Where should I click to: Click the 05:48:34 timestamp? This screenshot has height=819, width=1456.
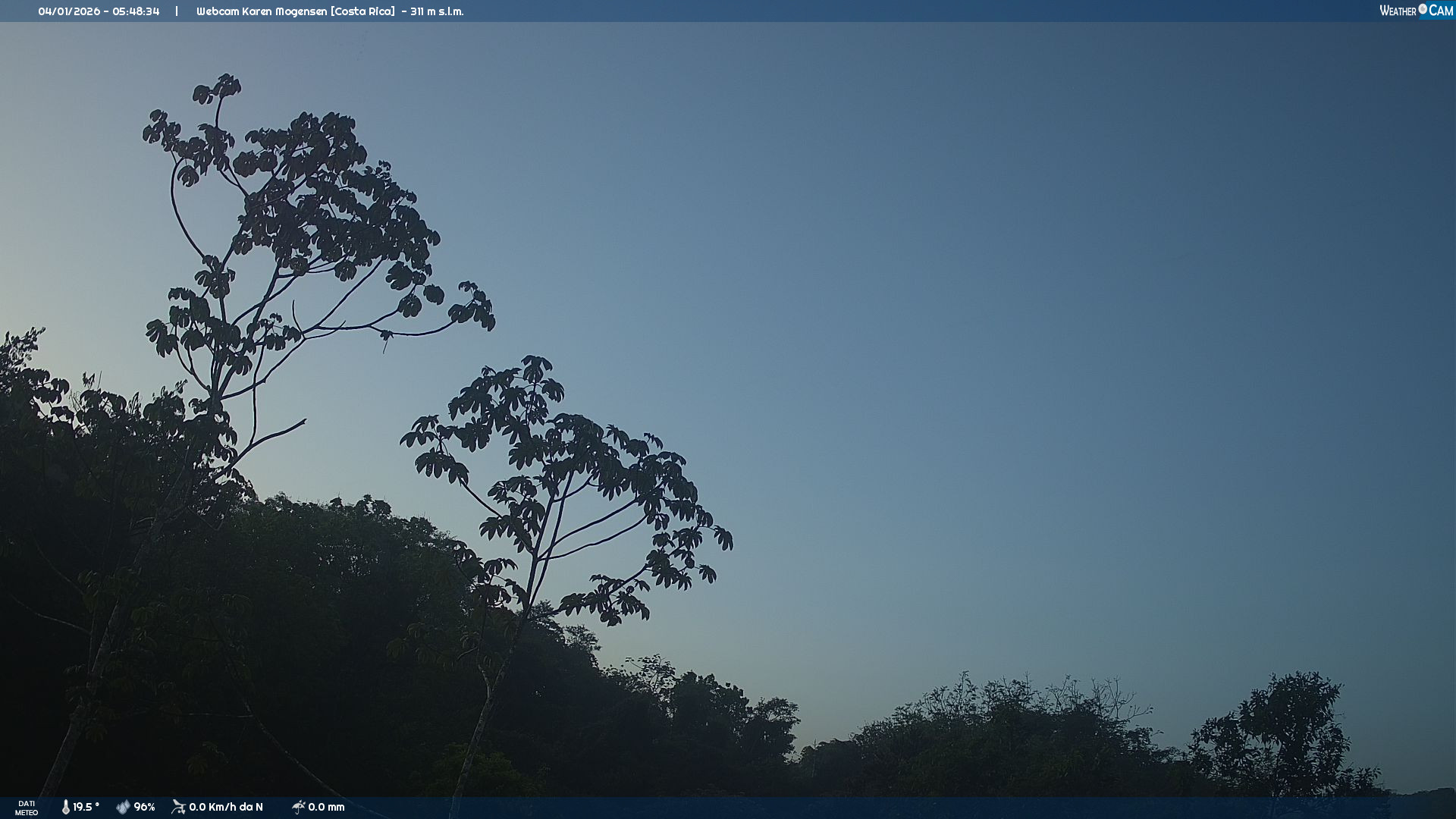click(136, 11)
